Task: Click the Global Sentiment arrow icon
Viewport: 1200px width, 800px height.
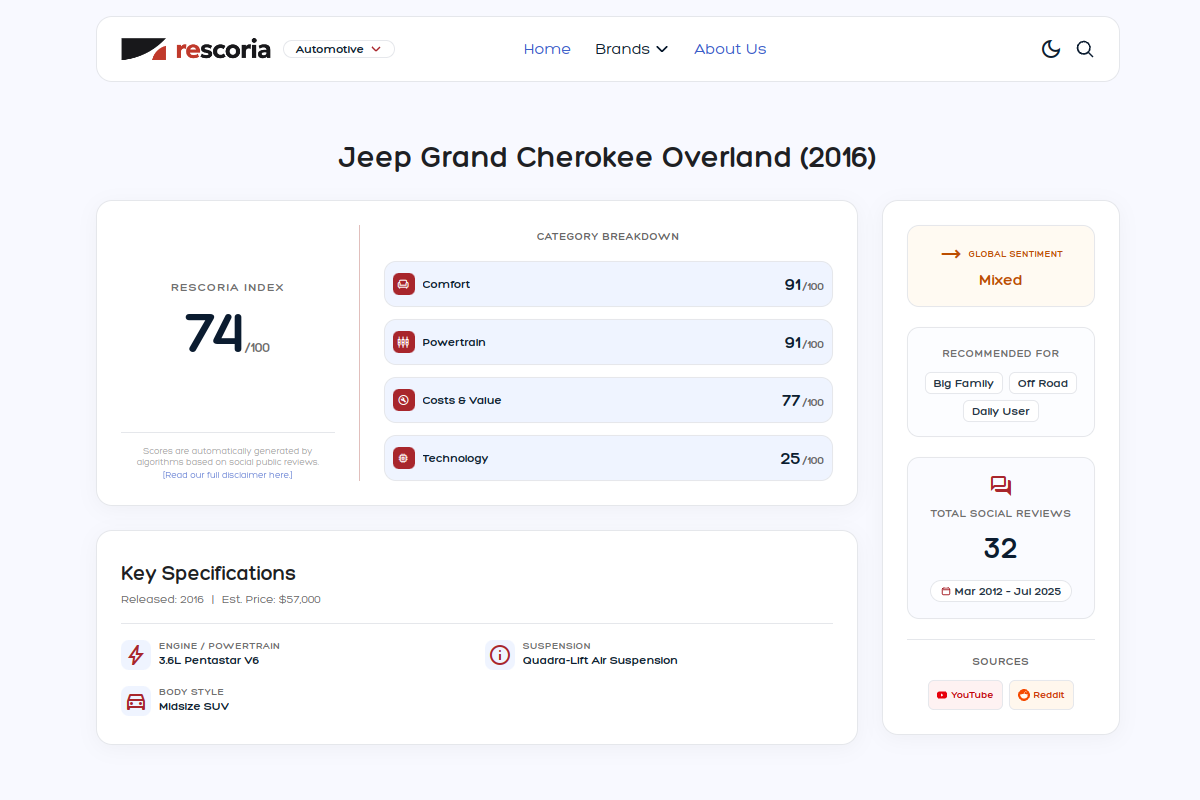Action: pos(951,254)
